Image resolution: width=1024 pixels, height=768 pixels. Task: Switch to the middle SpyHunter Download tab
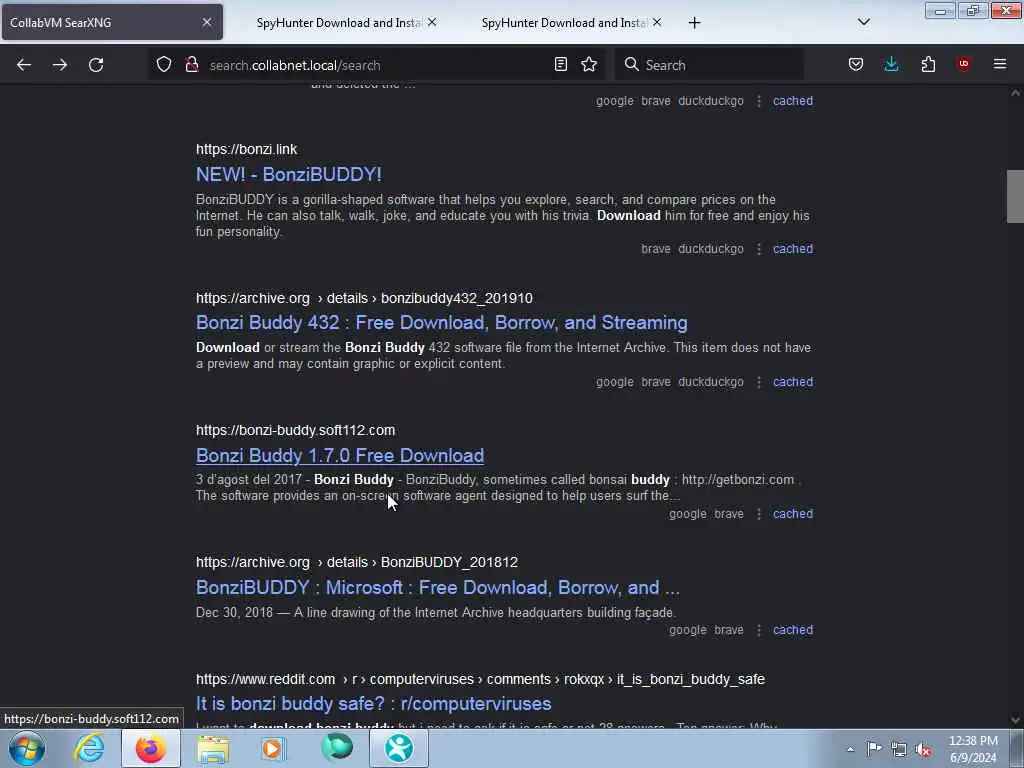338,22
